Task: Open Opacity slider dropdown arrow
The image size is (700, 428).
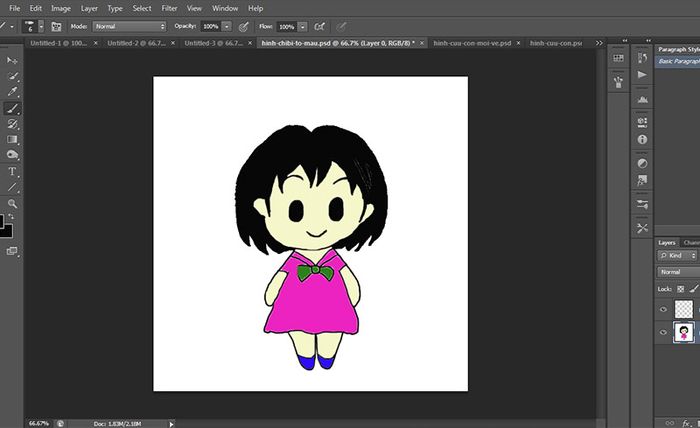Action: pos(227,27)
